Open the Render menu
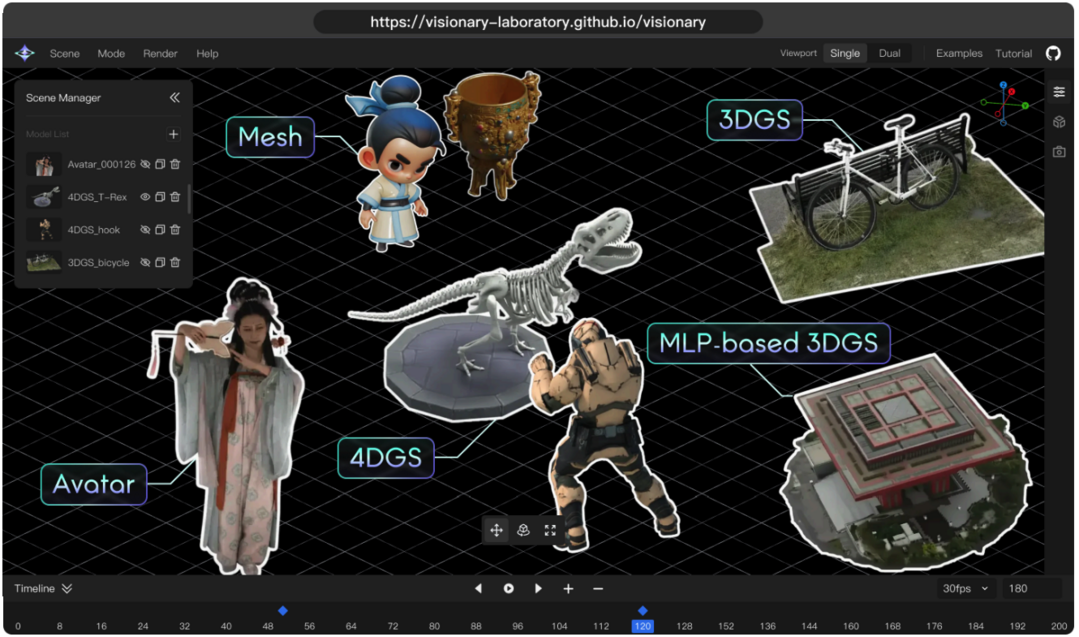Viewport: 1079px width, 637px height. click(x=159, y=53)
